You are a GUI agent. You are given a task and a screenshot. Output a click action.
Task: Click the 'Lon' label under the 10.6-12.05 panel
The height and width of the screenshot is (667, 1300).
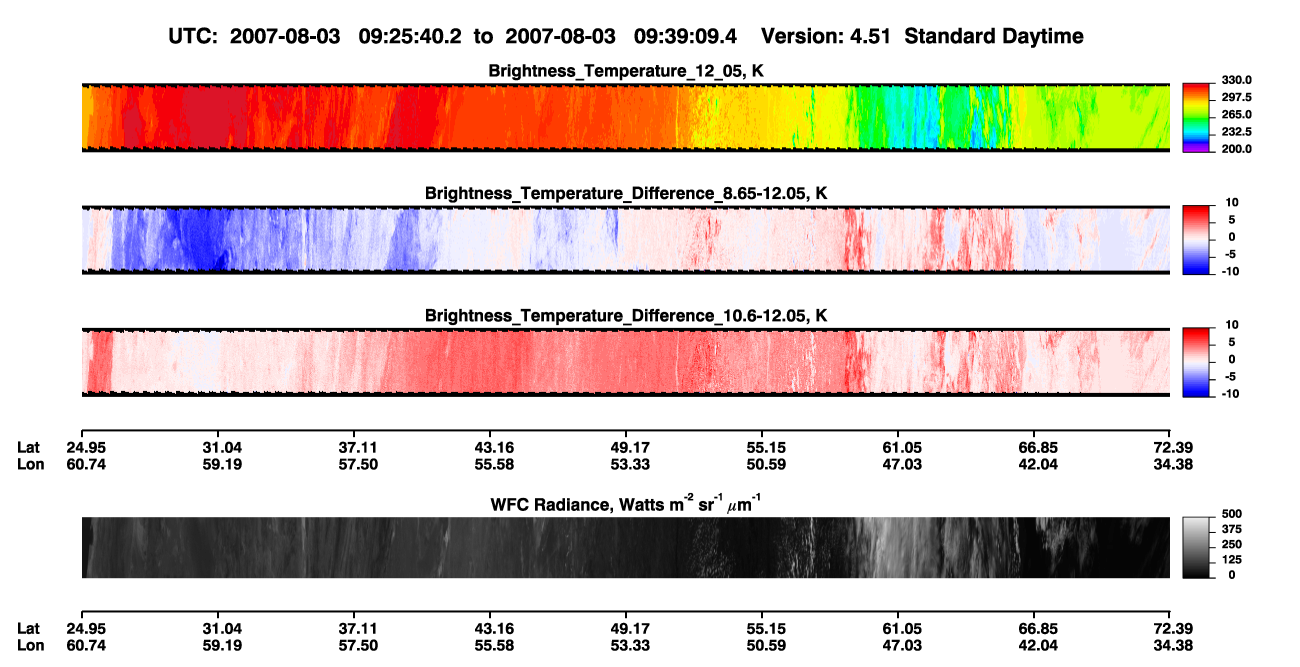point(30,463)
